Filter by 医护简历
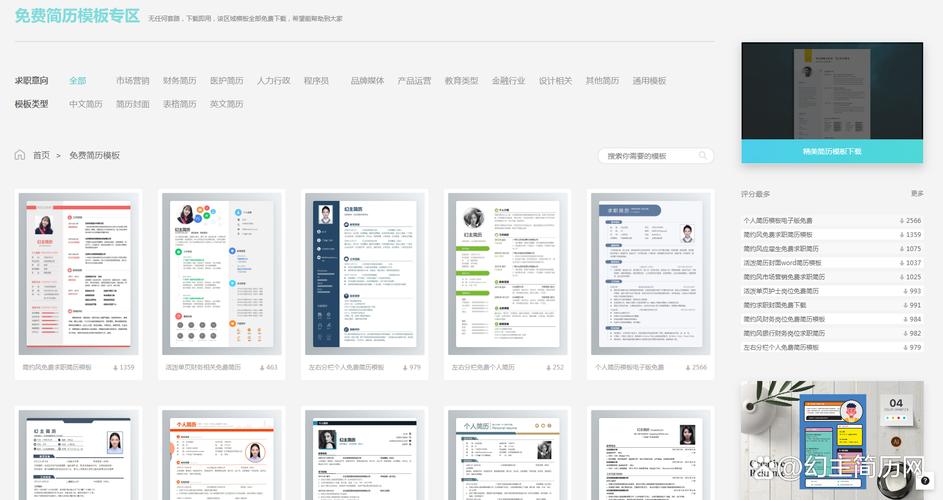 tap(227, 81)
